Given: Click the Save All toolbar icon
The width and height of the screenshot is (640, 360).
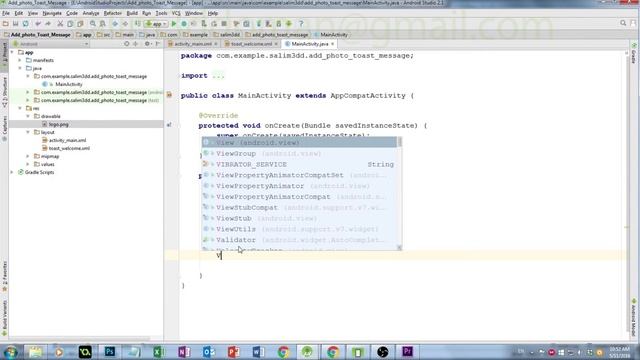Looking at the screenshot, I should [16, 24].
